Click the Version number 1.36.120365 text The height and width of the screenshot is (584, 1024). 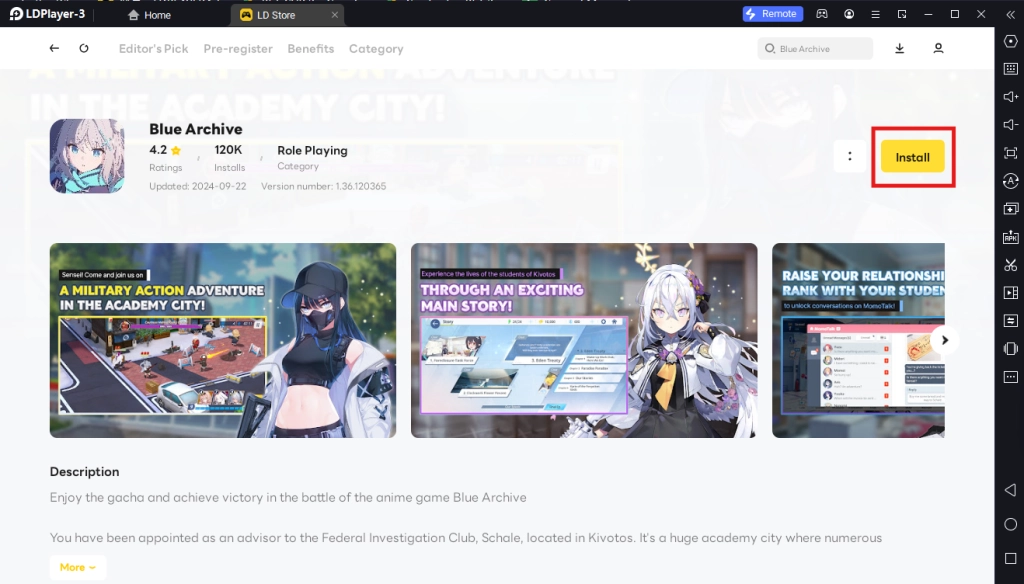[323, 186]
